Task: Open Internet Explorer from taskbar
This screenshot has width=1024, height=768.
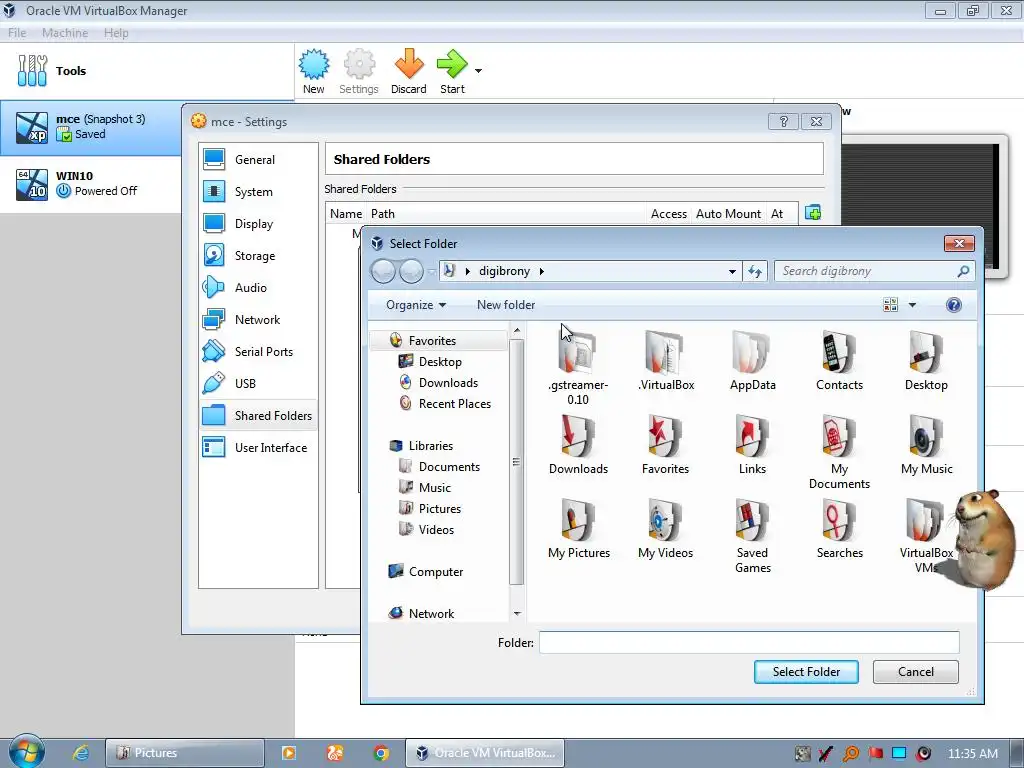Action: [x=80, y=753]
